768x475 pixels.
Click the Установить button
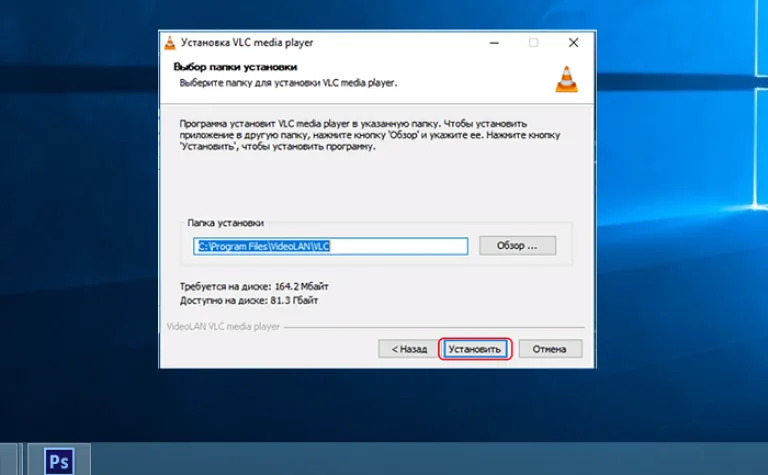475,349
